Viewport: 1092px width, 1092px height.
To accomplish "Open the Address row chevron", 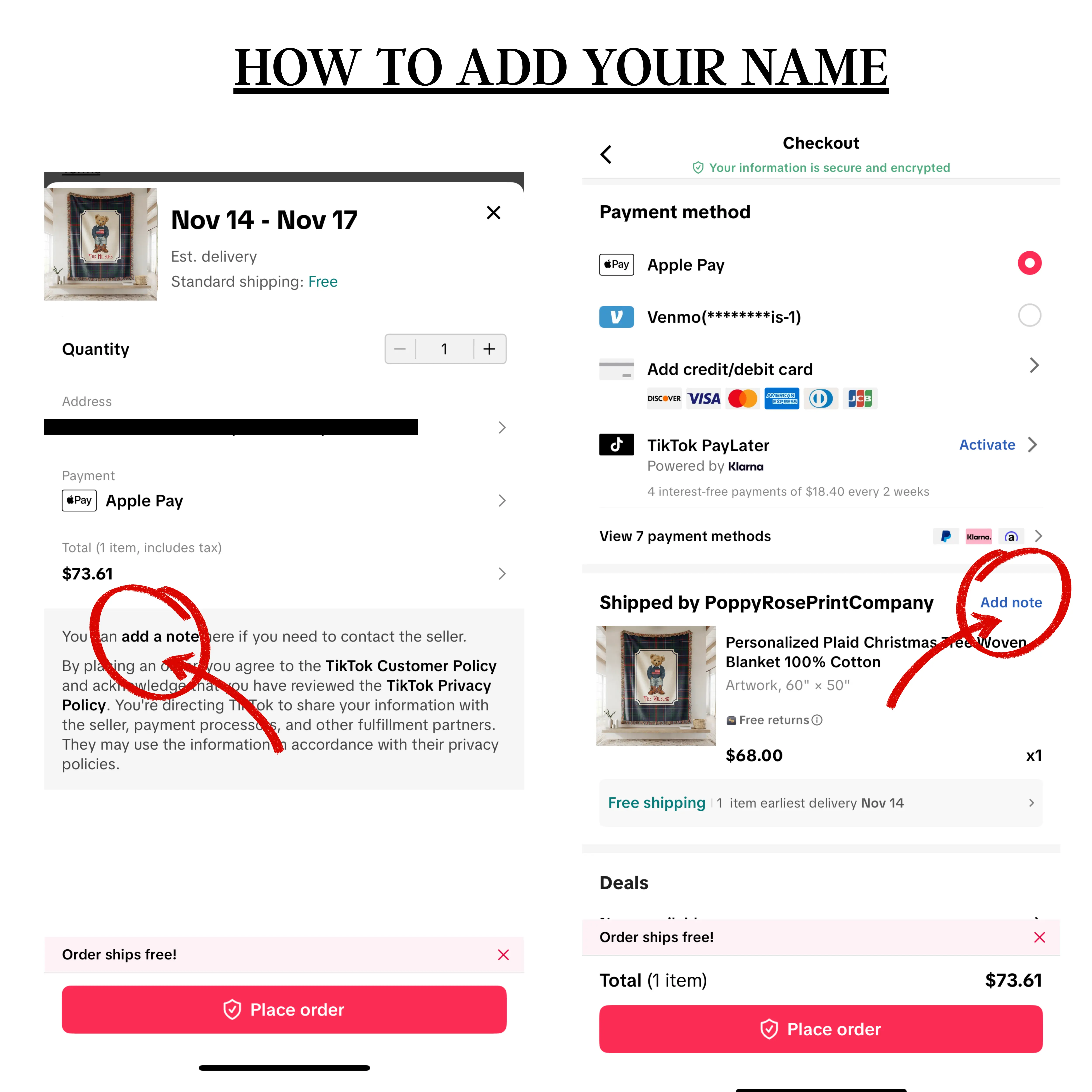I will [501, 427].
